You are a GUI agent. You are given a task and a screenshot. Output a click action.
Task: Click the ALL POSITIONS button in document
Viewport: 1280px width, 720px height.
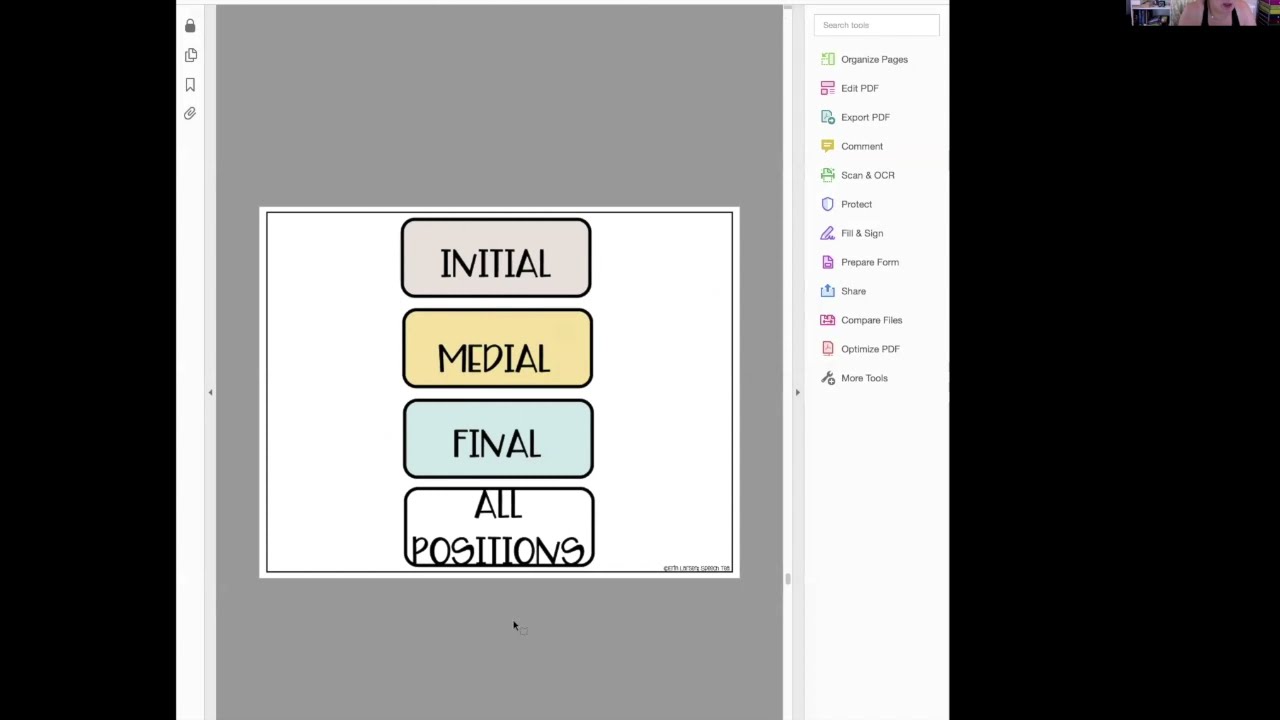click(499, 527)
